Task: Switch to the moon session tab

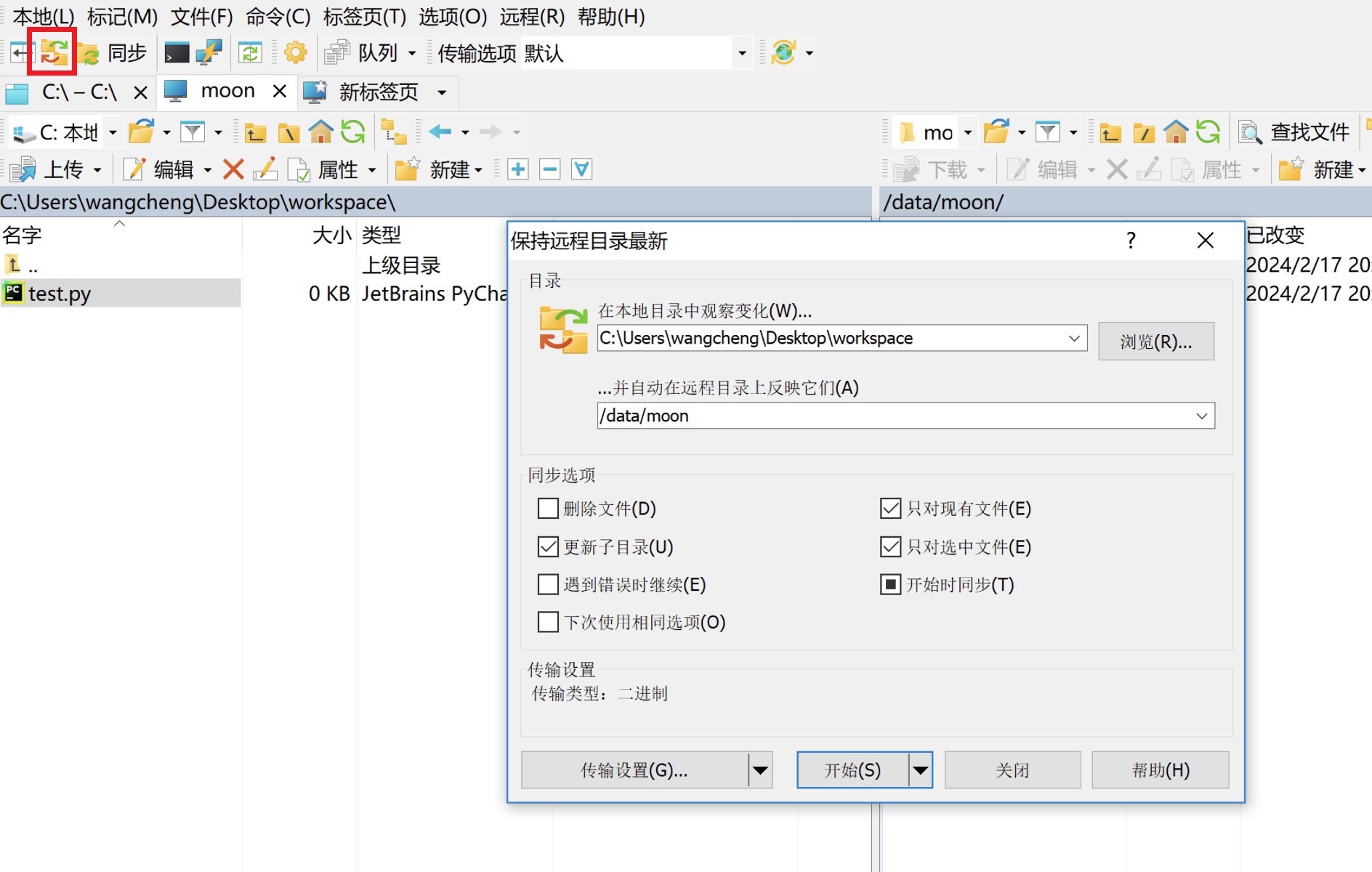Action: [x=227, y=91]
